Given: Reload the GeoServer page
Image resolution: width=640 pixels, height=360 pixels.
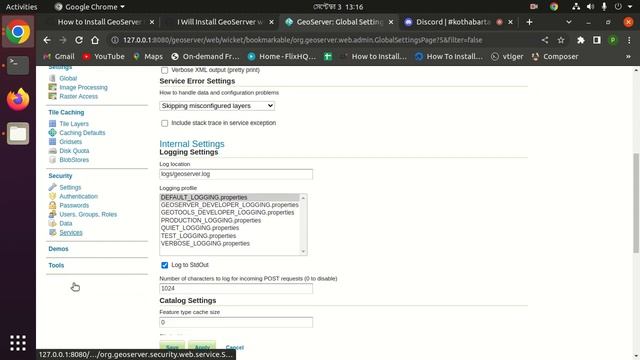Looking at the screenshot, I should 79,40.
